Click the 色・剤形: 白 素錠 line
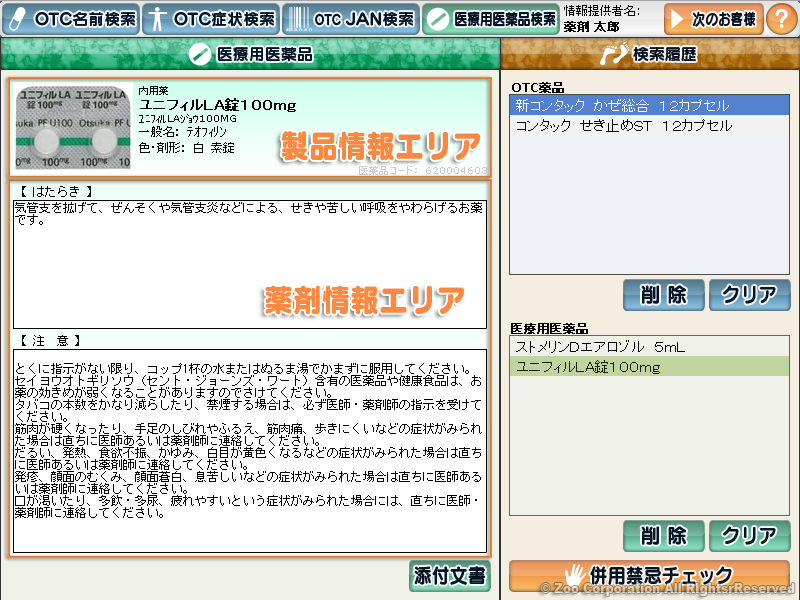The height and width of the screenshot is (600, 800). [x=187, y=148]
